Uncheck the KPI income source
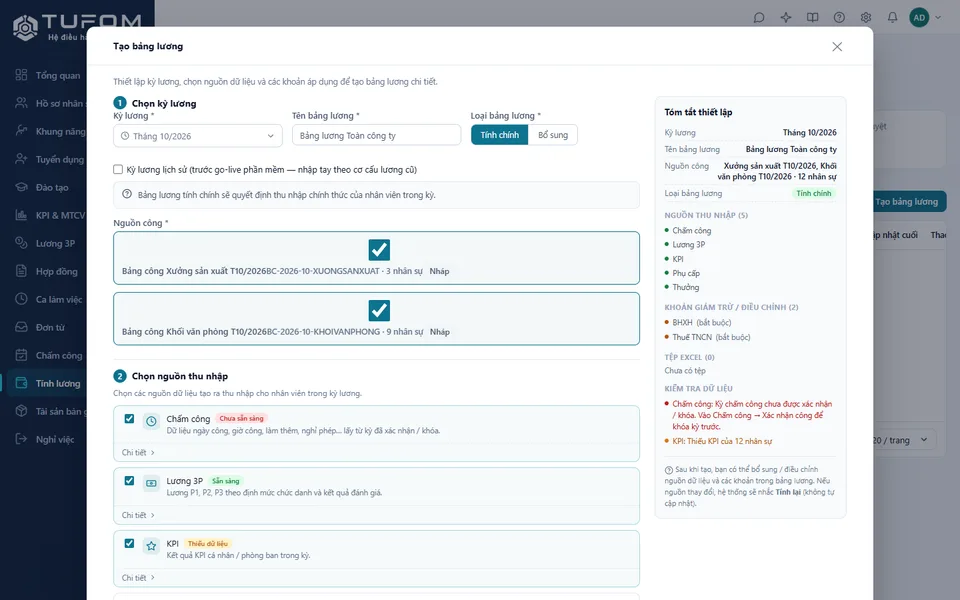The width and height of the screenshot is (960, 600). coord(129,543)
